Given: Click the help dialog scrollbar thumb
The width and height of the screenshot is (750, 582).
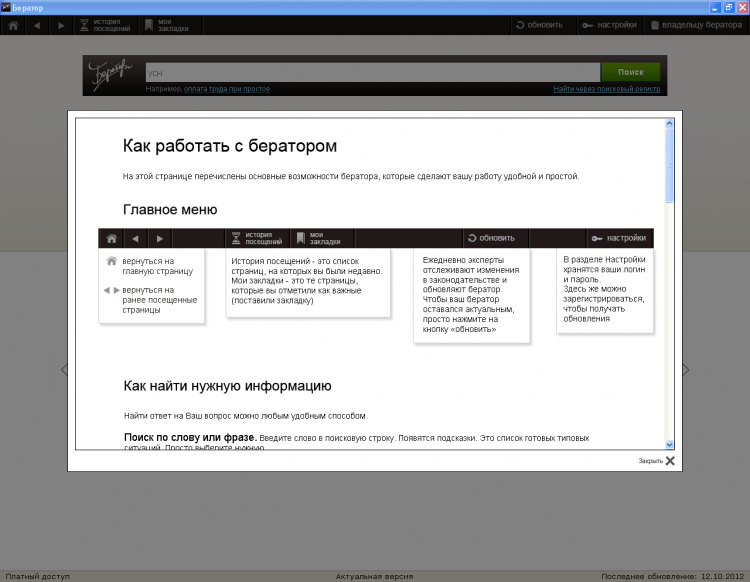Looking at the screenshot, I should 669,165.
